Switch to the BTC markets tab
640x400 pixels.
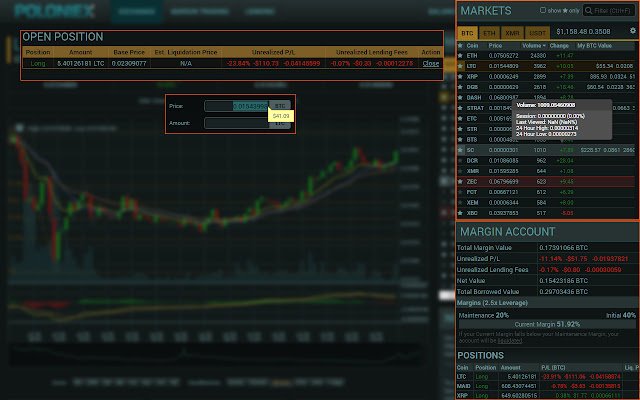[x=467, y=33]
